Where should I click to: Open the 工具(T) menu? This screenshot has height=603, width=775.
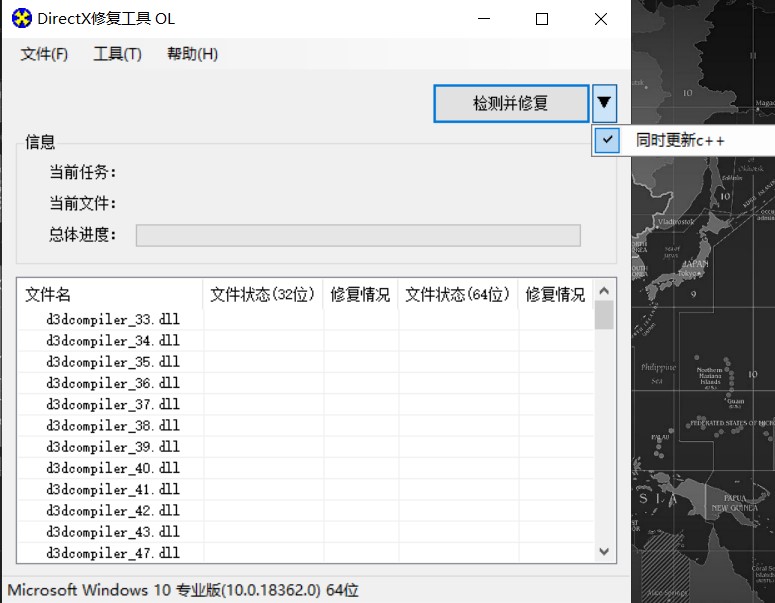tap(118, 54)
